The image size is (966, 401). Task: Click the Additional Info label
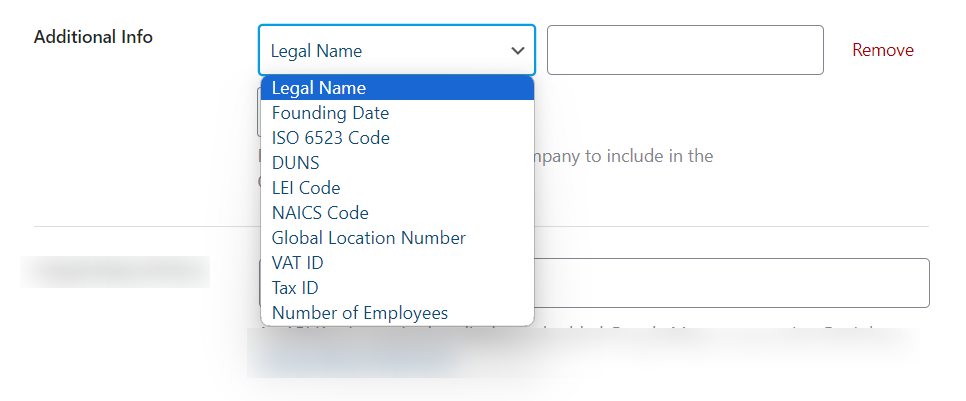click(x=93, y=37)
